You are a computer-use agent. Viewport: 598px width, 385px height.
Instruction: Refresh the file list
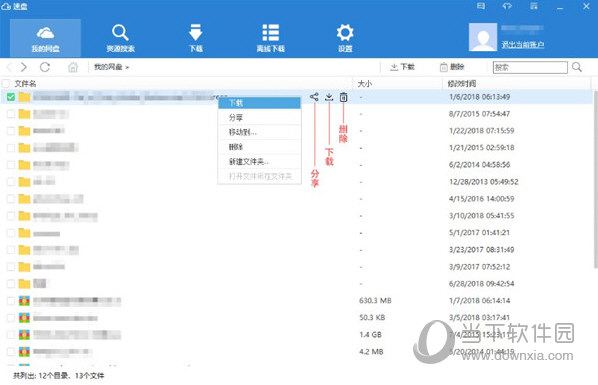tap(45, 67)
